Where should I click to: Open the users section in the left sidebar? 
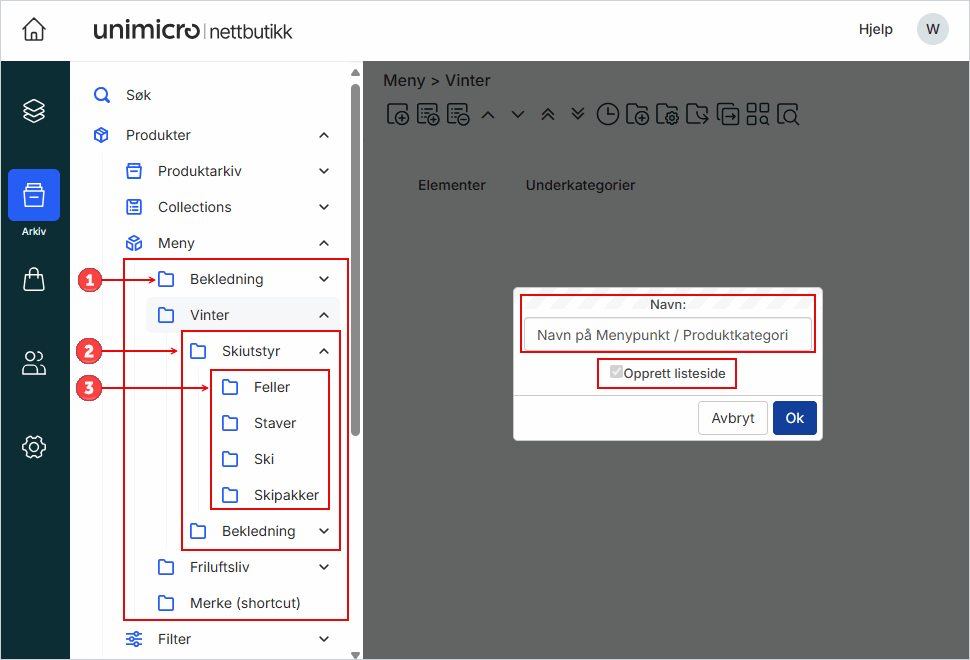pyautogui.click(x=34, y=363)
